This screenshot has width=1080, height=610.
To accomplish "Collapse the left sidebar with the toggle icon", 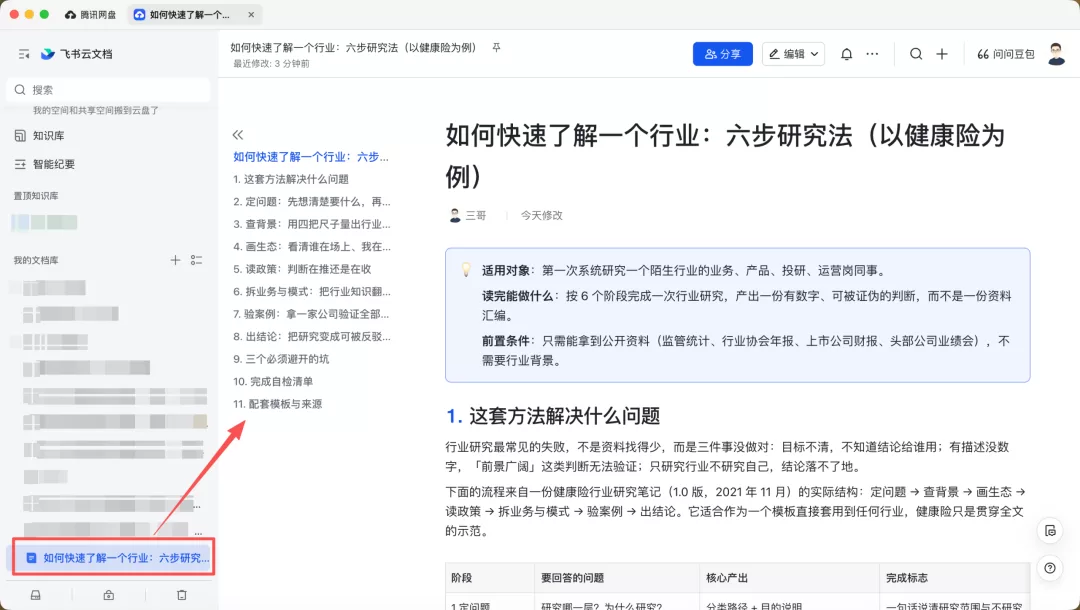I will coord(23,54).
